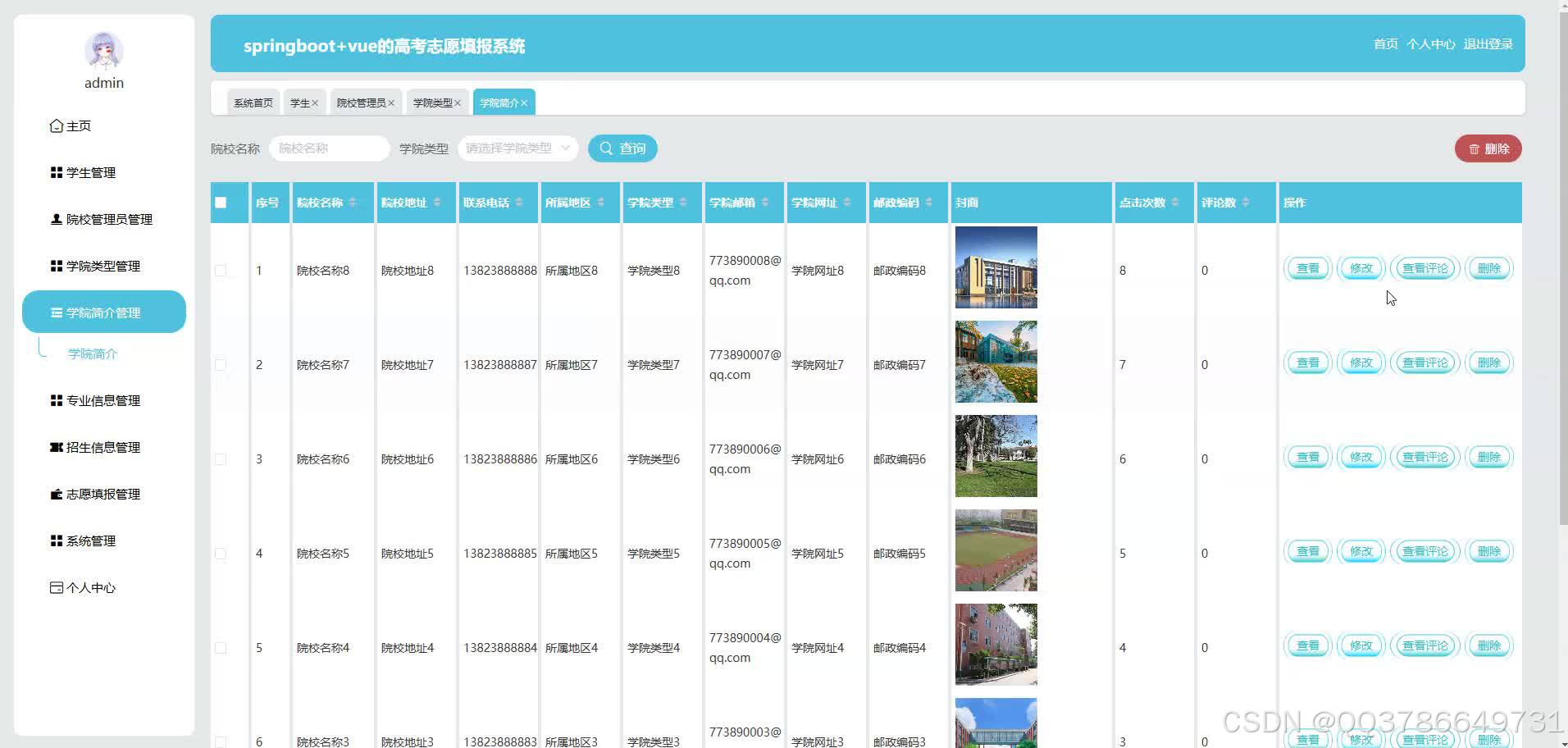The width and height of the screenshot is (1568, 748).
Task: Click the email cell 773890008@qq.com
Action: pyautogui.click(x=745, y=271)
